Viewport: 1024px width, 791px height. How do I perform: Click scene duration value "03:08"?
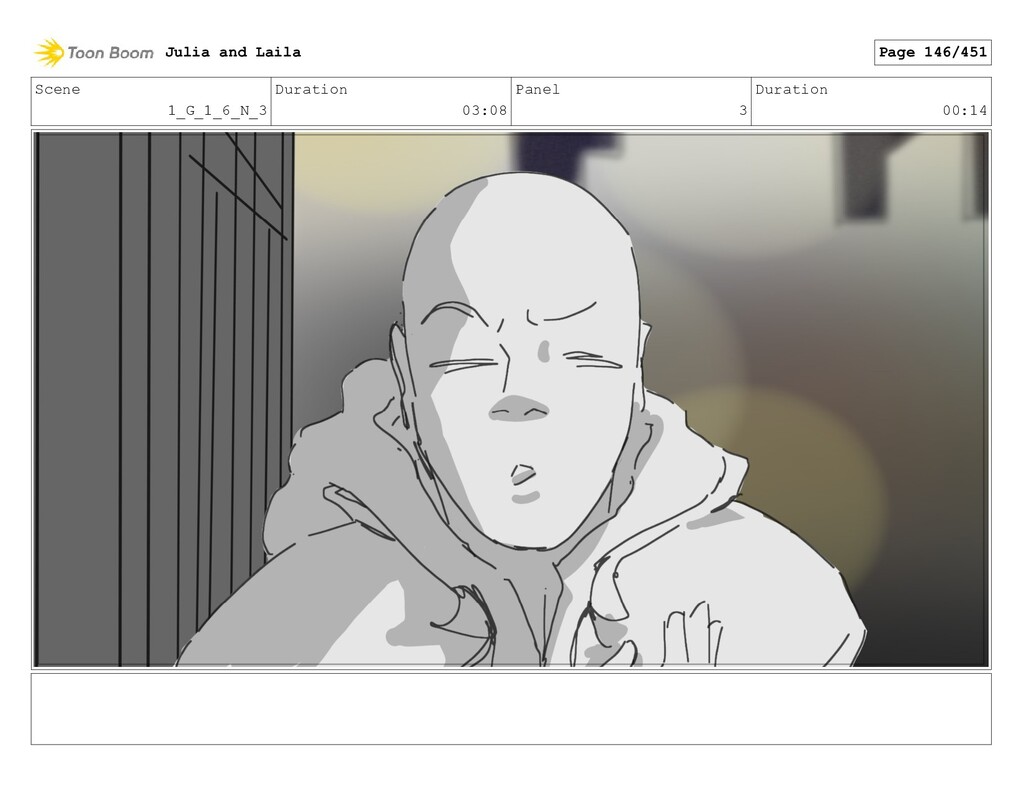point(485,110)
